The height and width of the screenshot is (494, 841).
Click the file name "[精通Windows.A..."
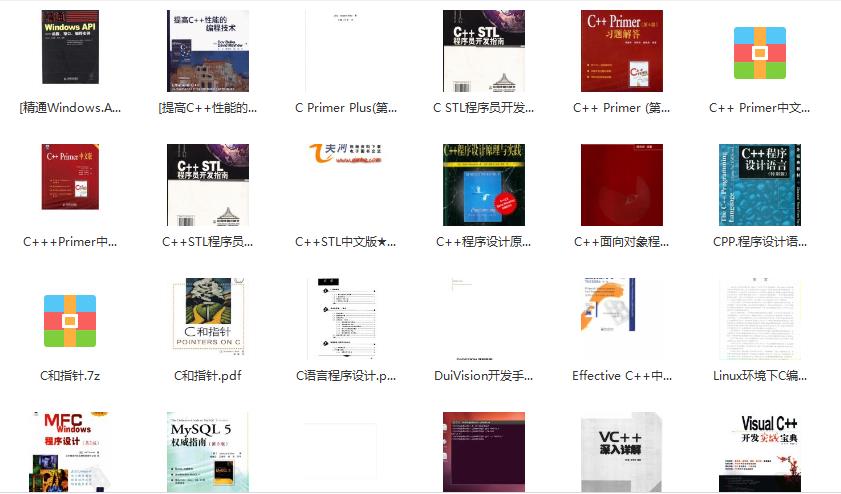(x=70, y=108)
